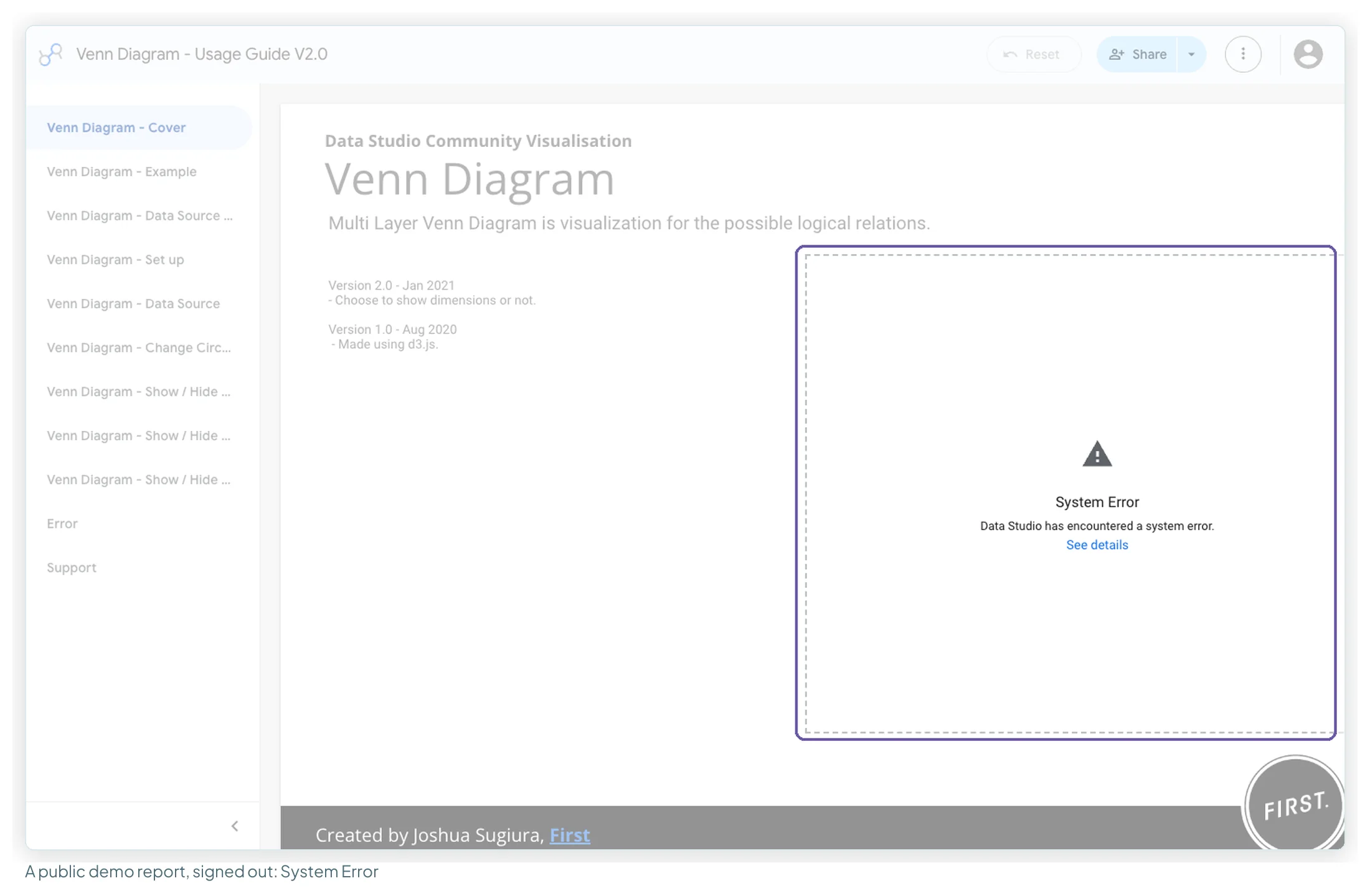Click the 'Version 1.0 - Aug 2020' text
This screenshot has height=896, width=1370.
(x=392, y=329)
